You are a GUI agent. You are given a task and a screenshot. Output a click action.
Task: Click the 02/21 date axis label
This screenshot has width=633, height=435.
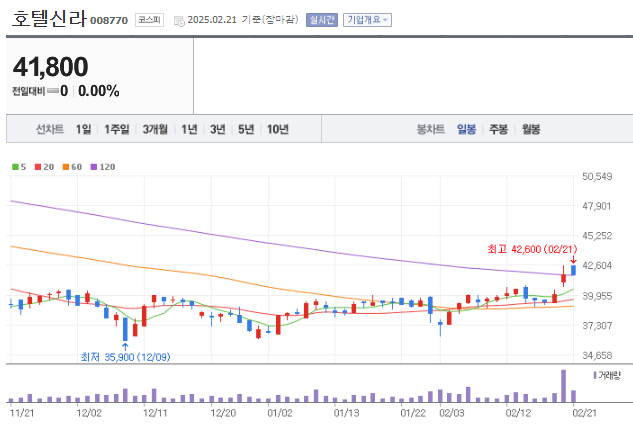[x=584, y=413]
